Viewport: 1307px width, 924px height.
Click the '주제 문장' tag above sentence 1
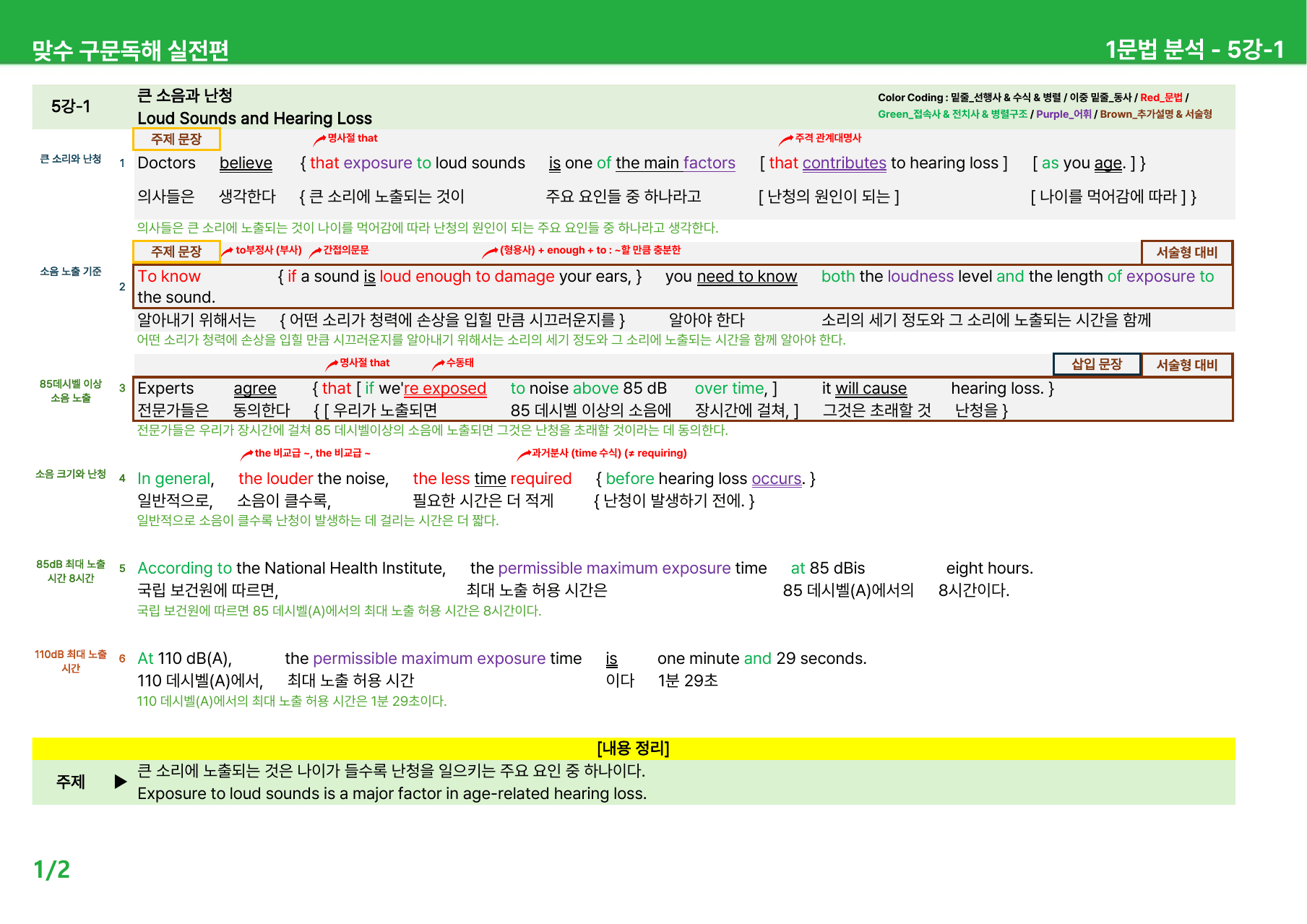[176, 139]
